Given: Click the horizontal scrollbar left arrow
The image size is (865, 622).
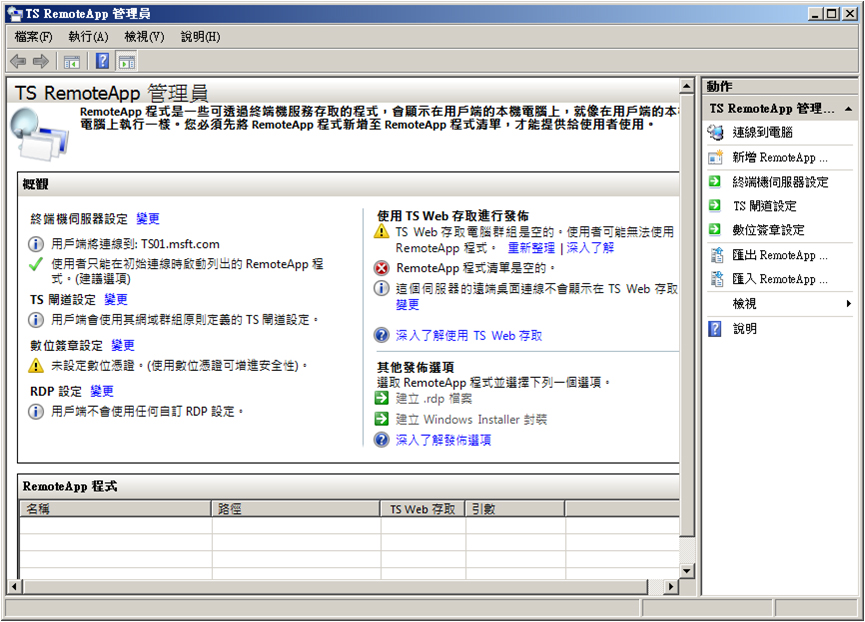Looking at the screenshot, I should 15,587.
